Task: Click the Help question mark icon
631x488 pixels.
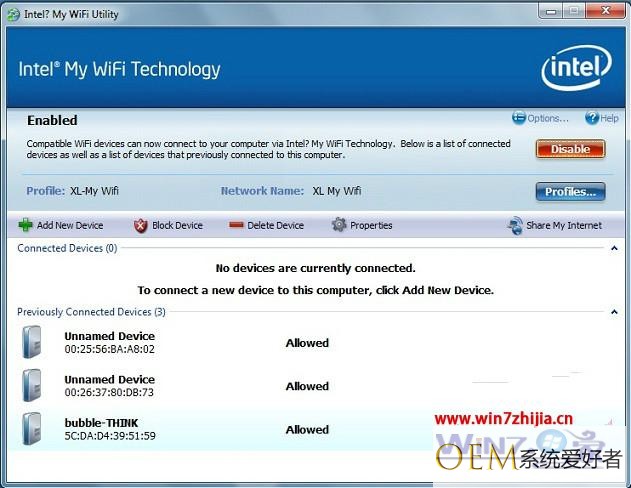Action: 592,118
